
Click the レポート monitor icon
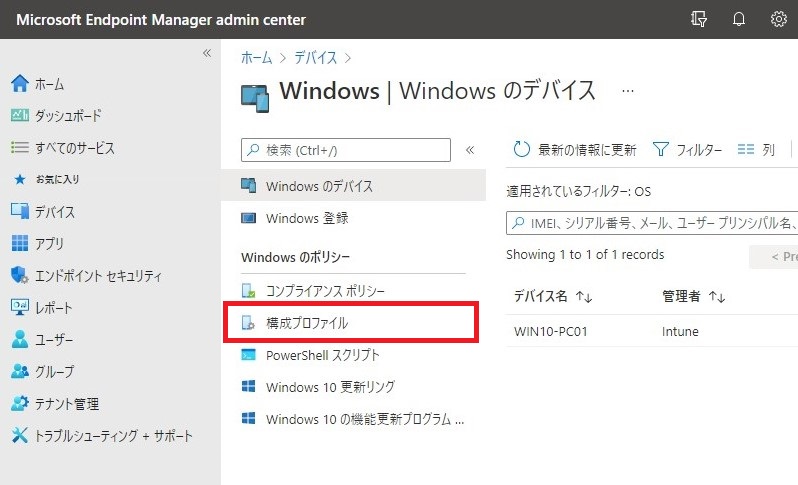click(x=20, y=307)
